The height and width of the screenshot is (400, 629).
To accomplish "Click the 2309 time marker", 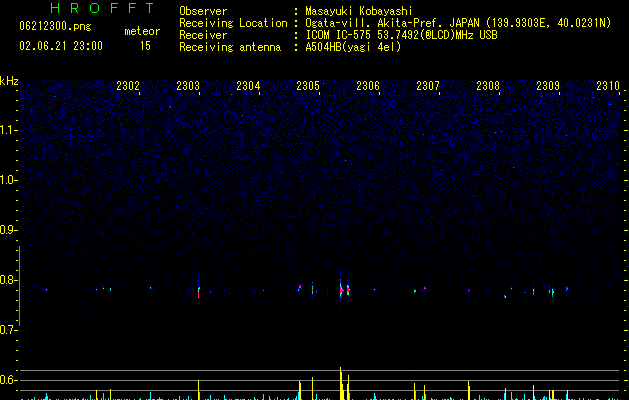I will (548, 86).
